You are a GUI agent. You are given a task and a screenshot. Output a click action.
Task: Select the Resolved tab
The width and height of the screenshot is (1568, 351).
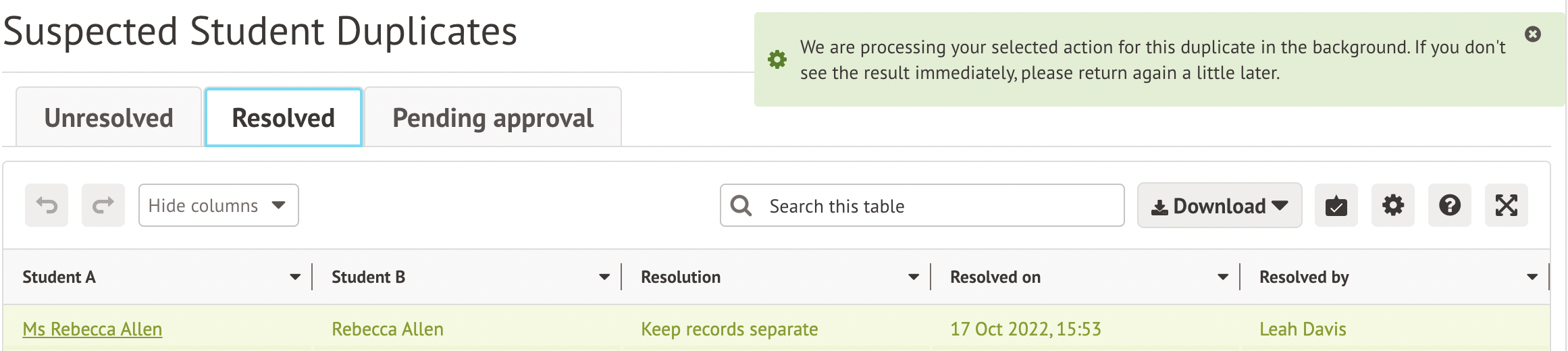[x=283, y=117]
